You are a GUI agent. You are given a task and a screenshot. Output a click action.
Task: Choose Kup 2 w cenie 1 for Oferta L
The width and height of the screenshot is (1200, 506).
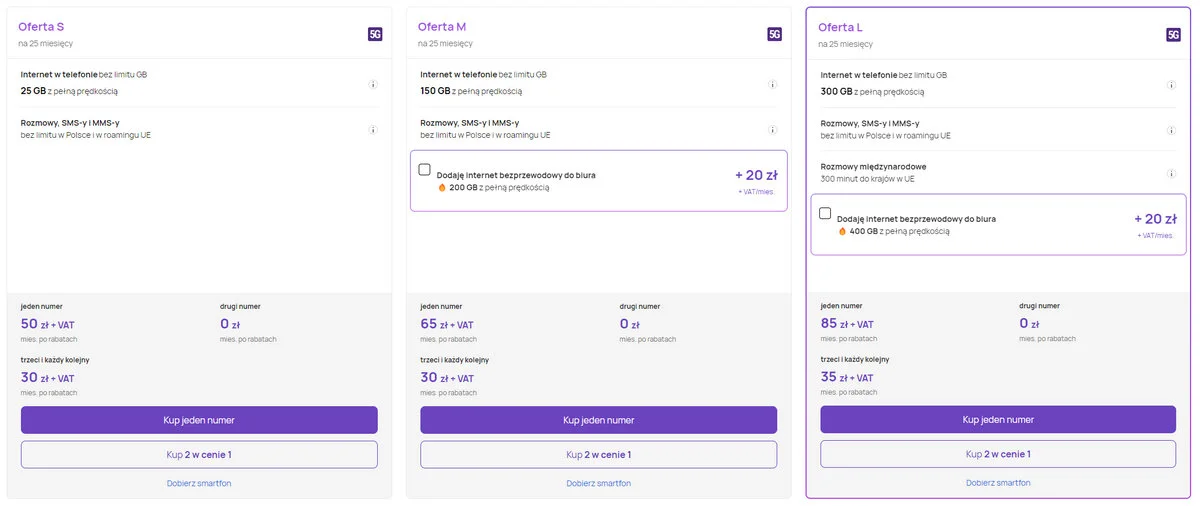click(998, 454)
